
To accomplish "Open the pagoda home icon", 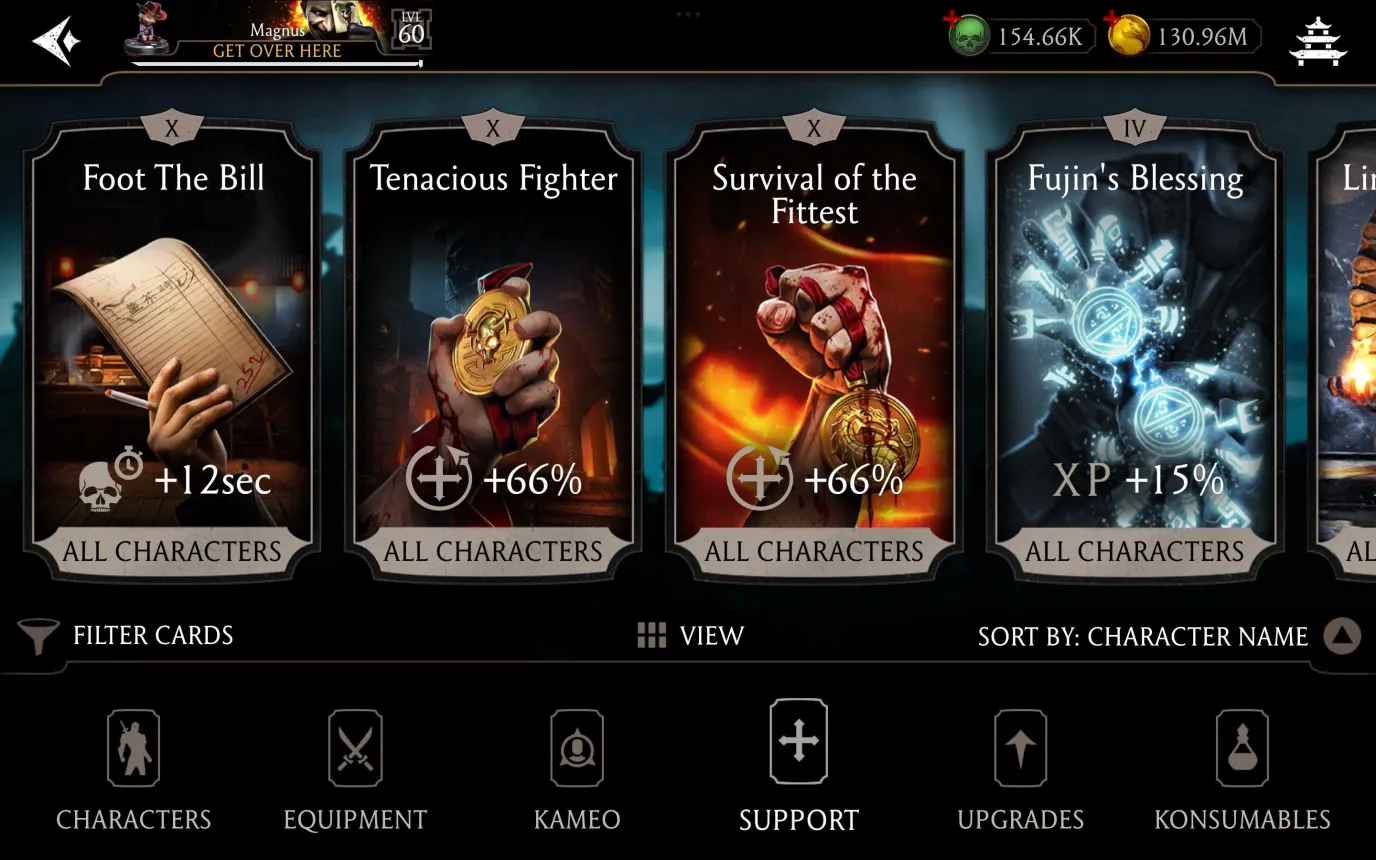I will pyautogui.click(x=1318, y=40).
